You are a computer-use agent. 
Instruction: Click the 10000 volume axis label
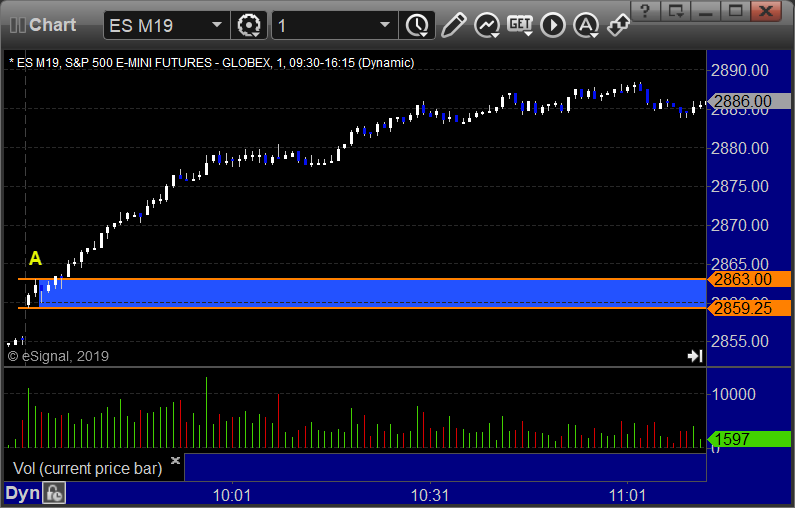pyautogui.click(x=734, y=394)
